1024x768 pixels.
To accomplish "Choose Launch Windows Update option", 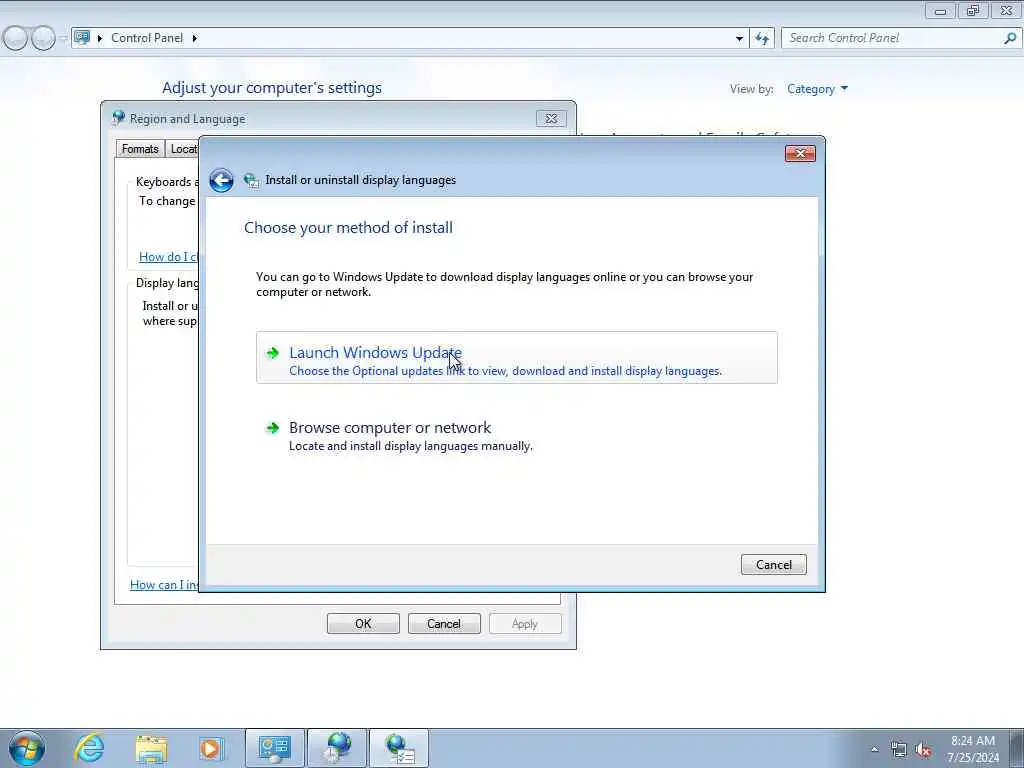I will 517,358.
